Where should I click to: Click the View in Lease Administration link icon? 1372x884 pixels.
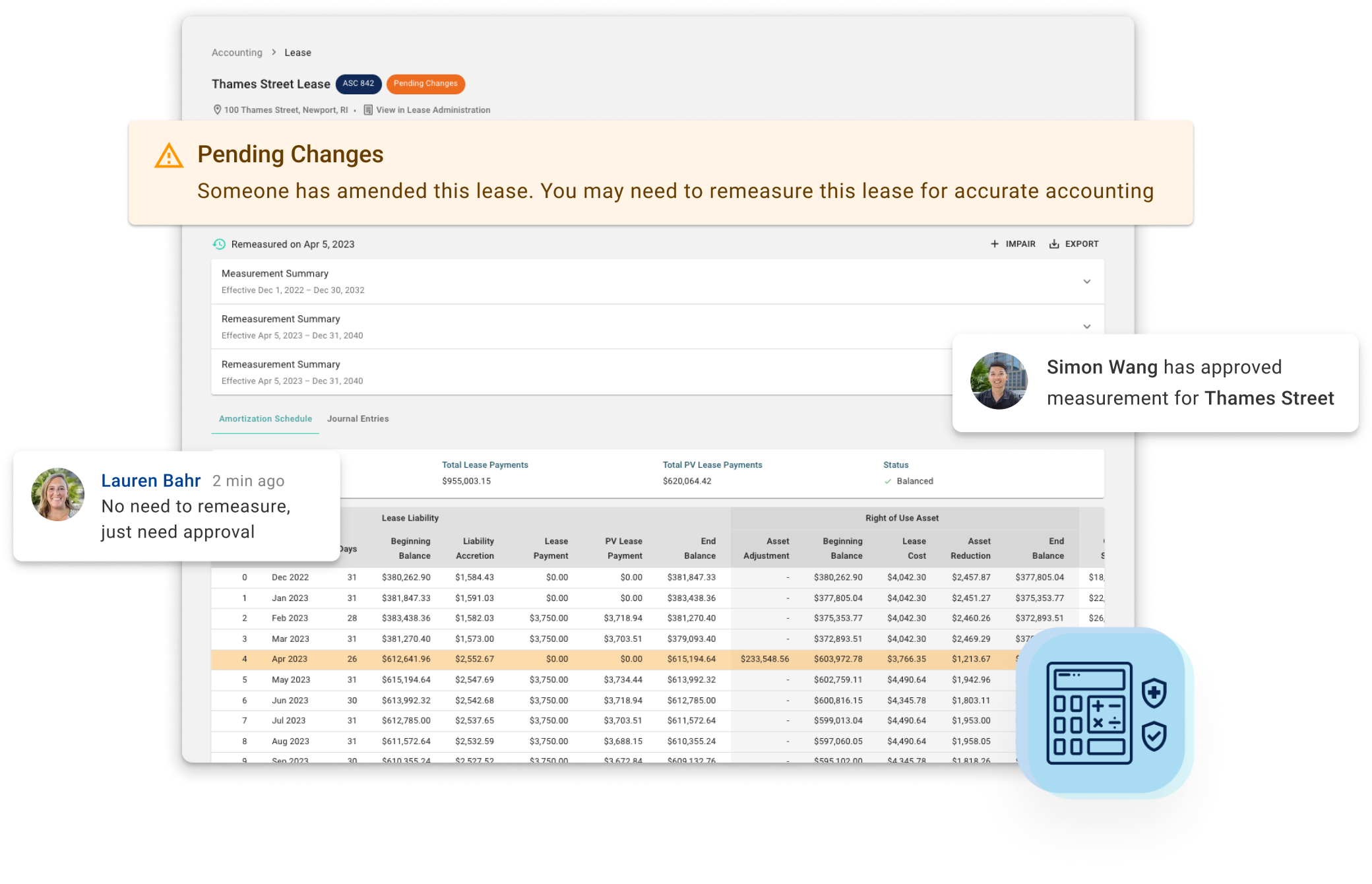pos(371,109)
